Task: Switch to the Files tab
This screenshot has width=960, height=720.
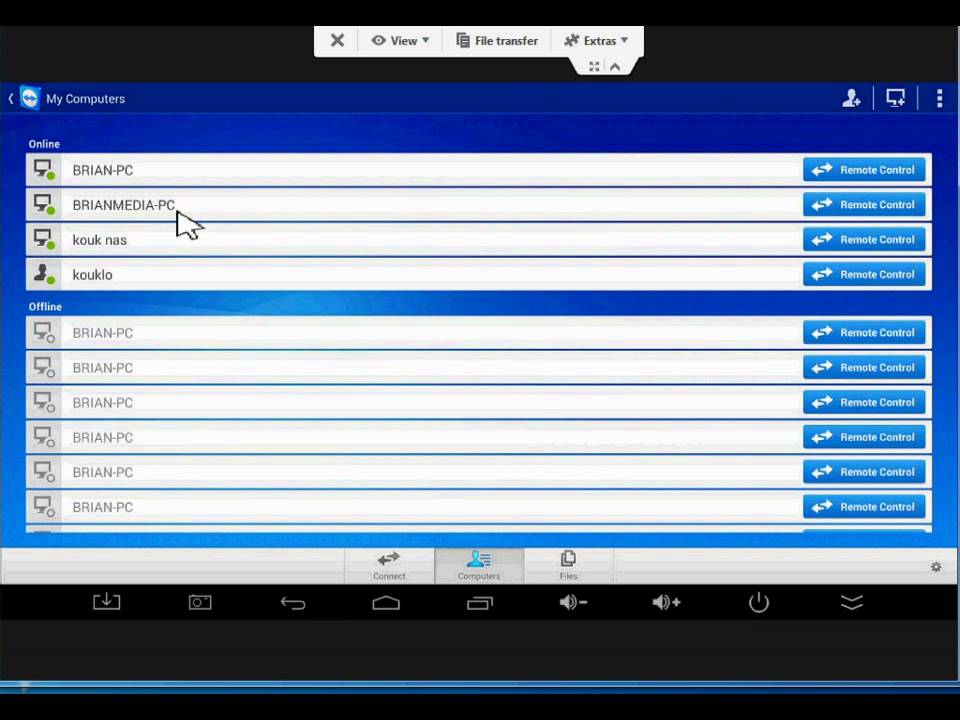Action: 568,565
